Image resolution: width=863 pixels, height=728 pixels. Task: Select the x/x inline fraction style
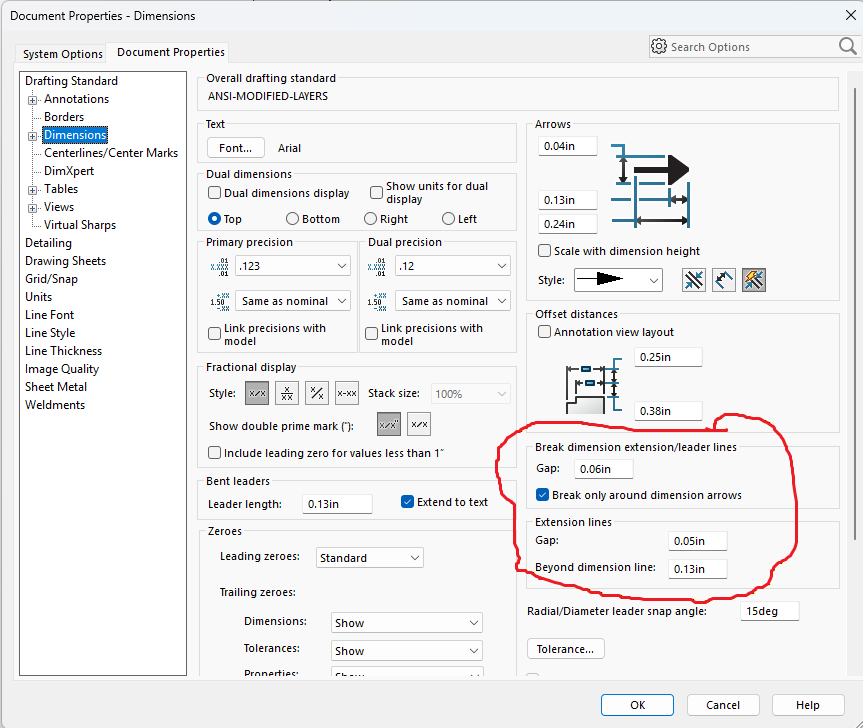[257, 394]
